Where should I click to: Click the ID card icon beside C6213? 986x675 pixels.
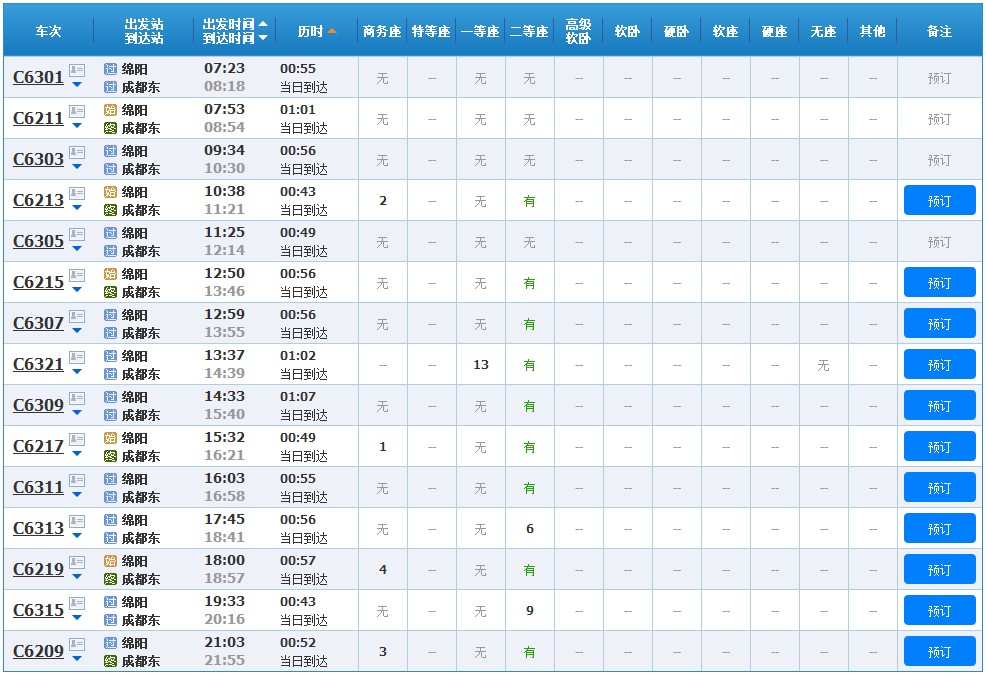(77, 193)
